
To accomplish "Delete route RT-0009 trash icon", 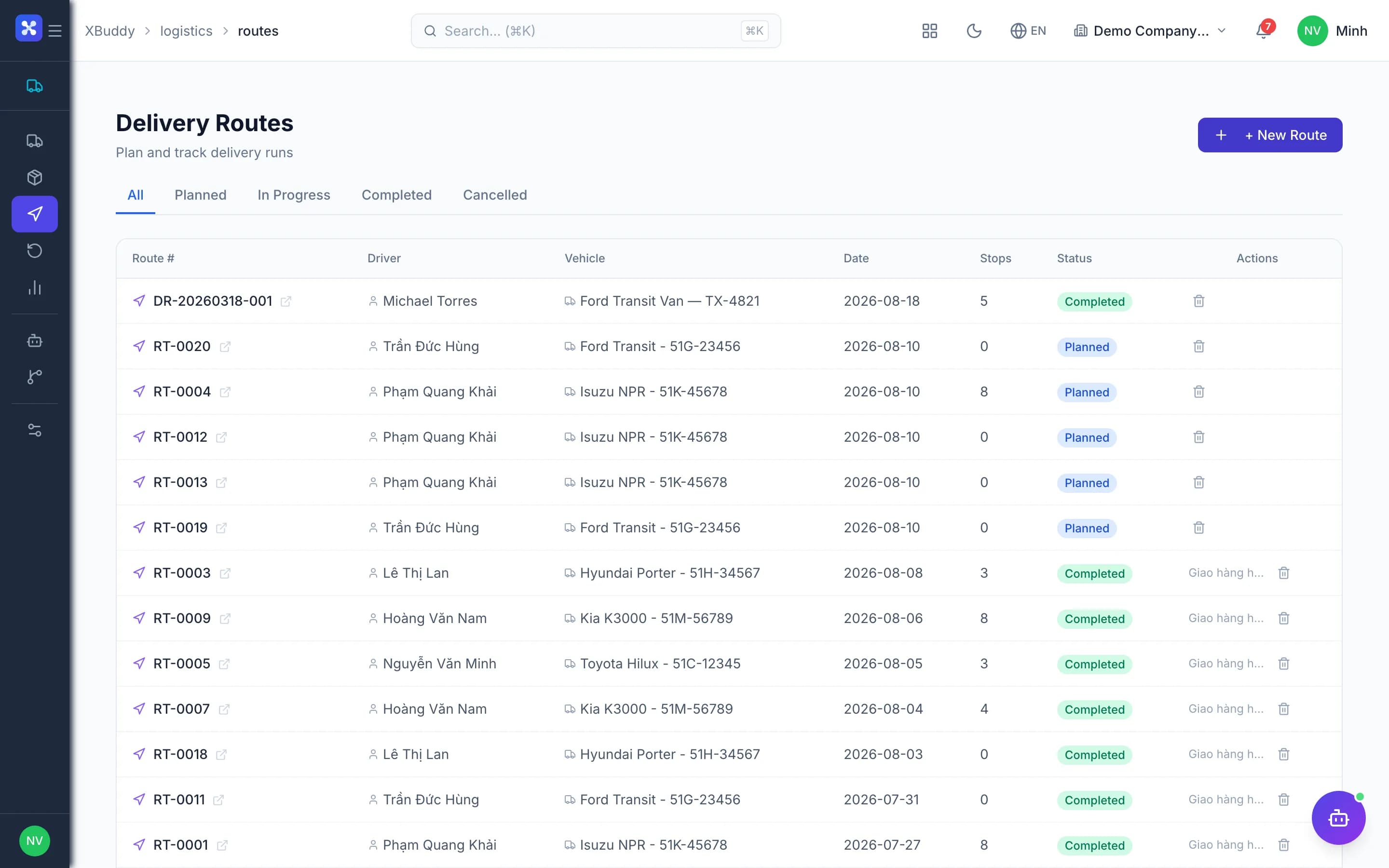I will pyautogui.click(x=1284, y=618).
